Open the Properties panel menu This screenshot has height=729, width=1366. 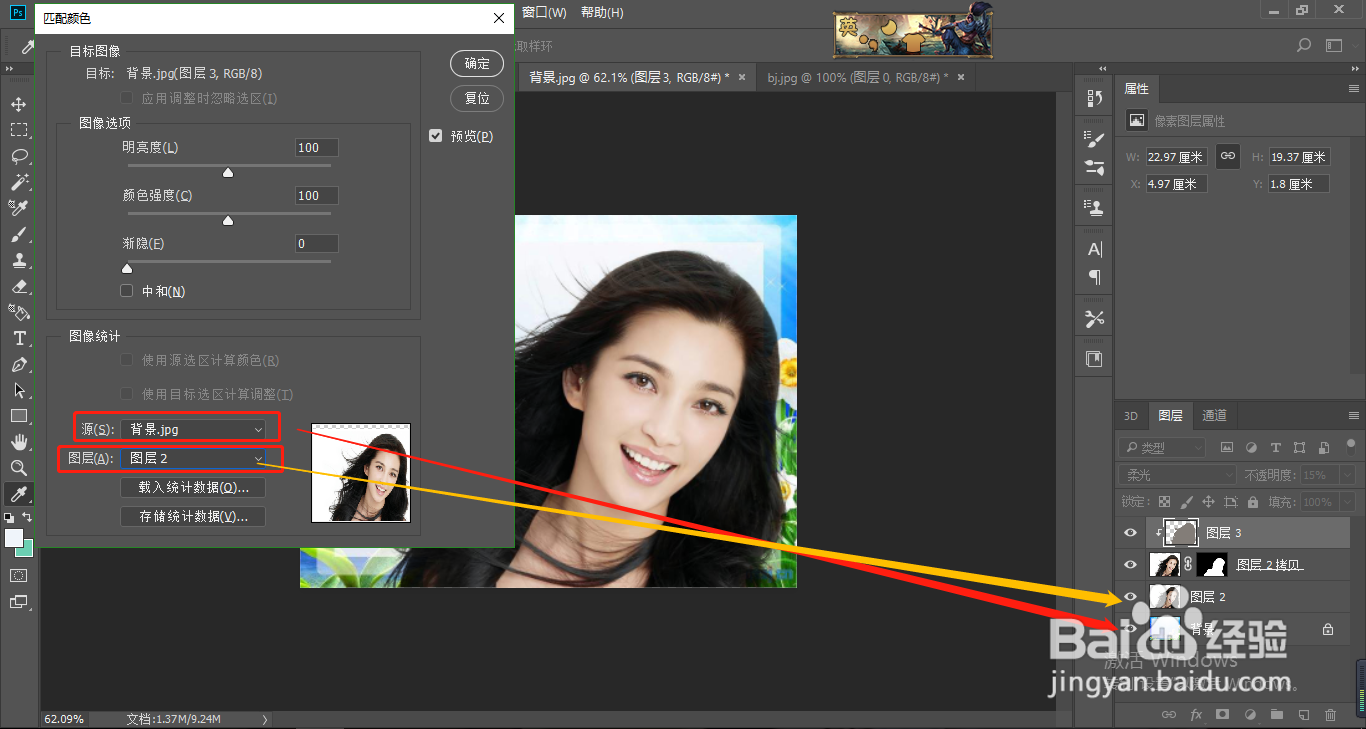click(x=1353, y=89)
